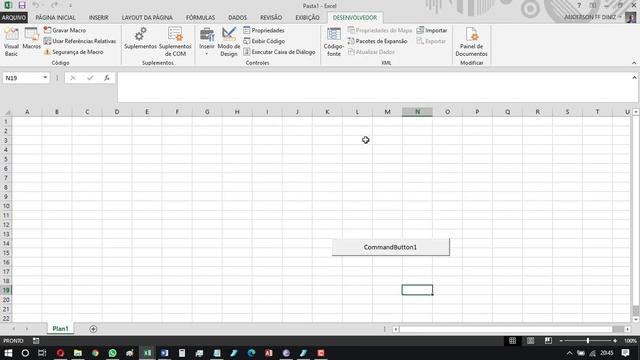This screenshot has height=360, width=640.
Task: Save the workbook from quick access toolbar
Action: point(22,5)
